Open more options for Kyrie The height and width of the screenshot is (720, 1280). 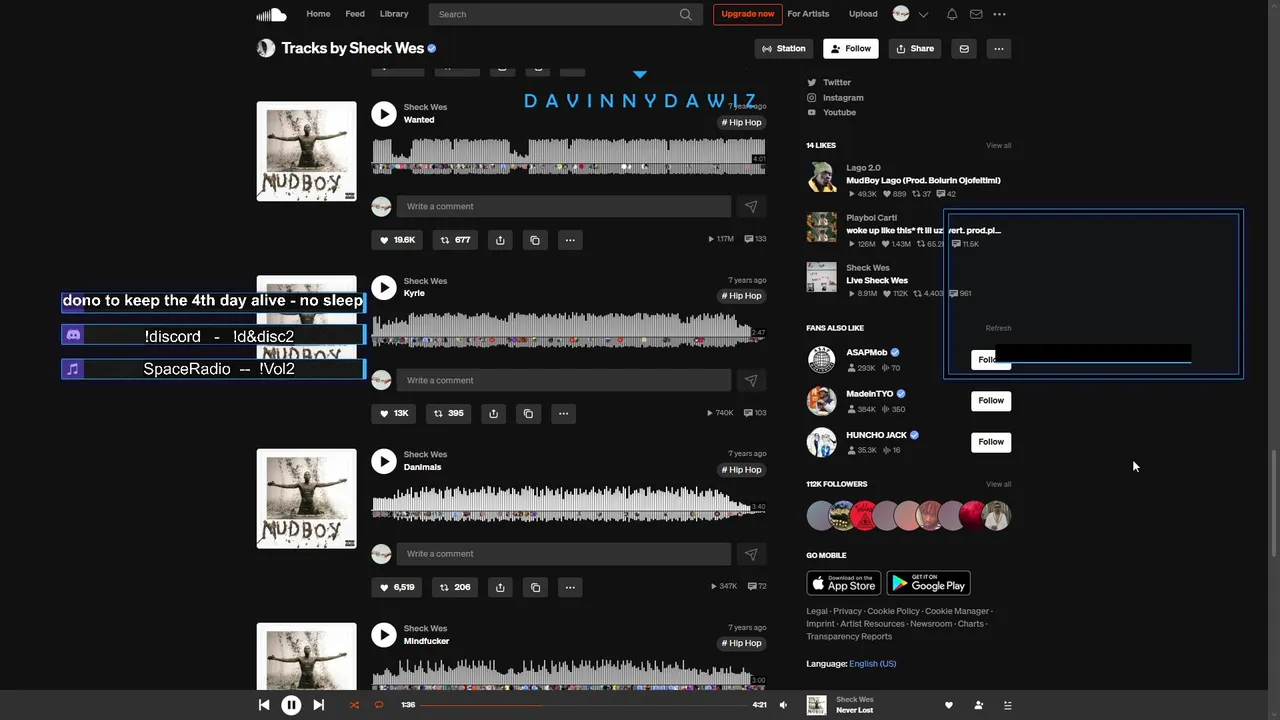click(x=563, y=413)
